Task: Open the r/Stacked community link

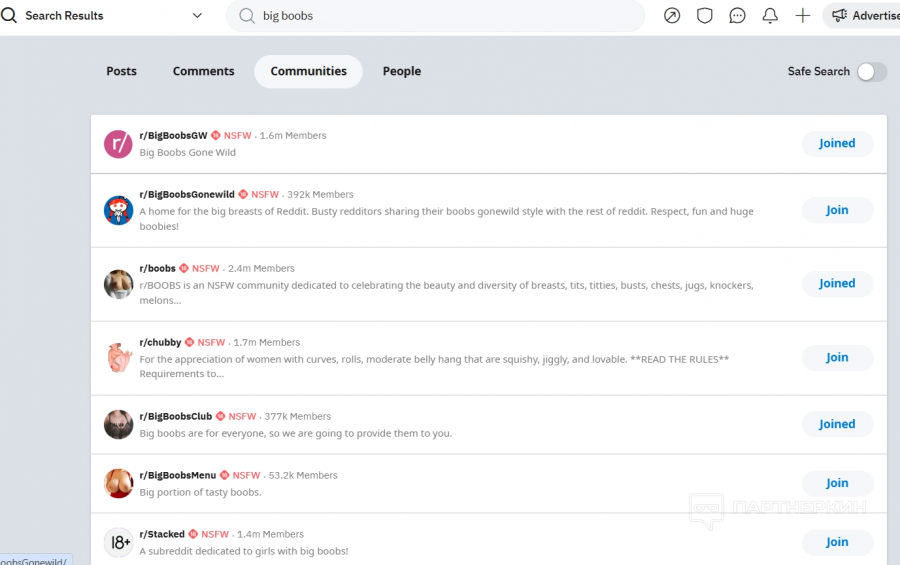Action: point(162,534)
